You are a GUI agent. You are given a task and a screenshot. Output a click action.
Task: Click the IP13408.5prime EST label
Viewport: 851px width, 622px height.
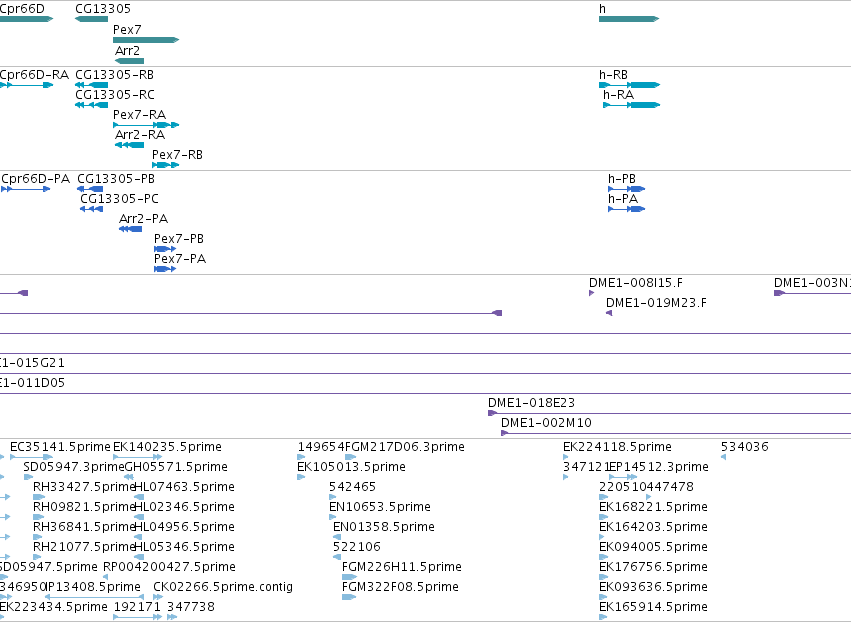(93, 588)
